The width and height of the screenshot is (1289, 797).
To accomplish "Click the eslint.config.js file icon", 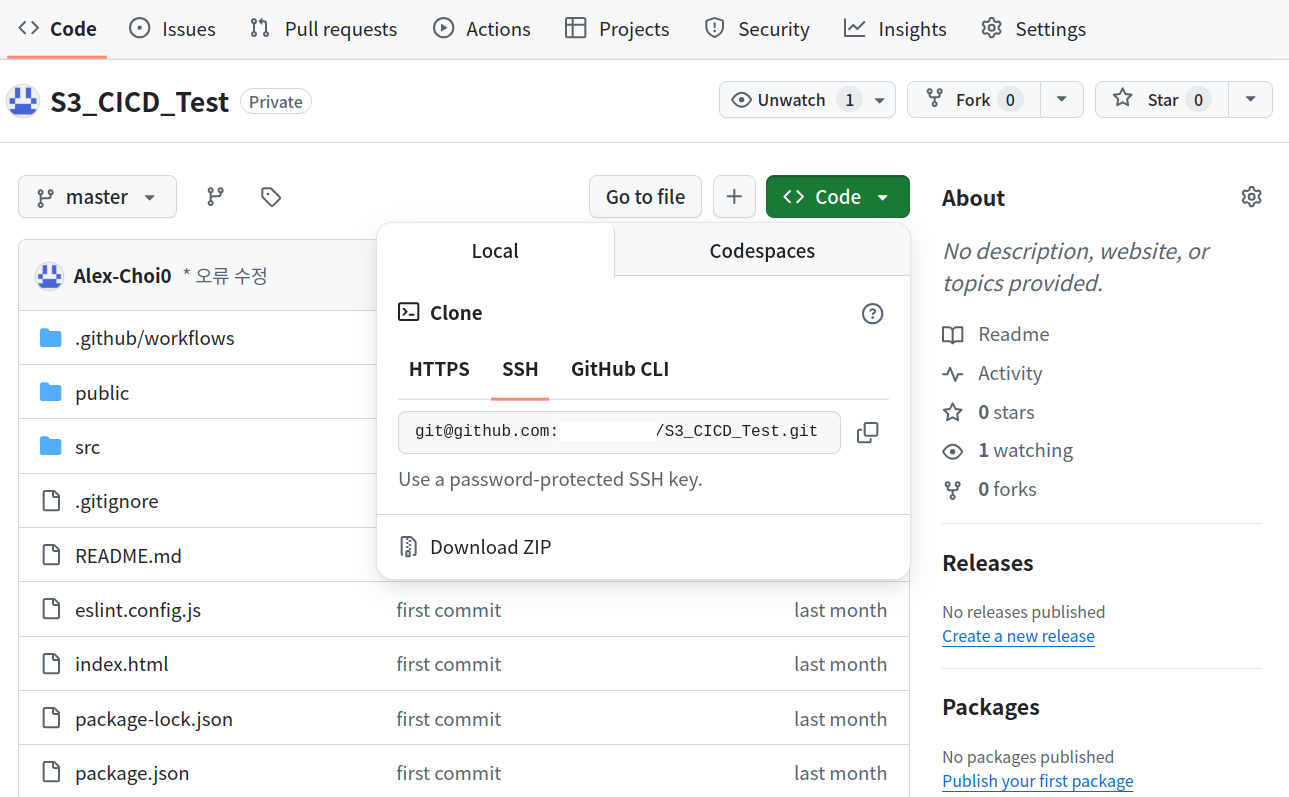I will [51, 609].
